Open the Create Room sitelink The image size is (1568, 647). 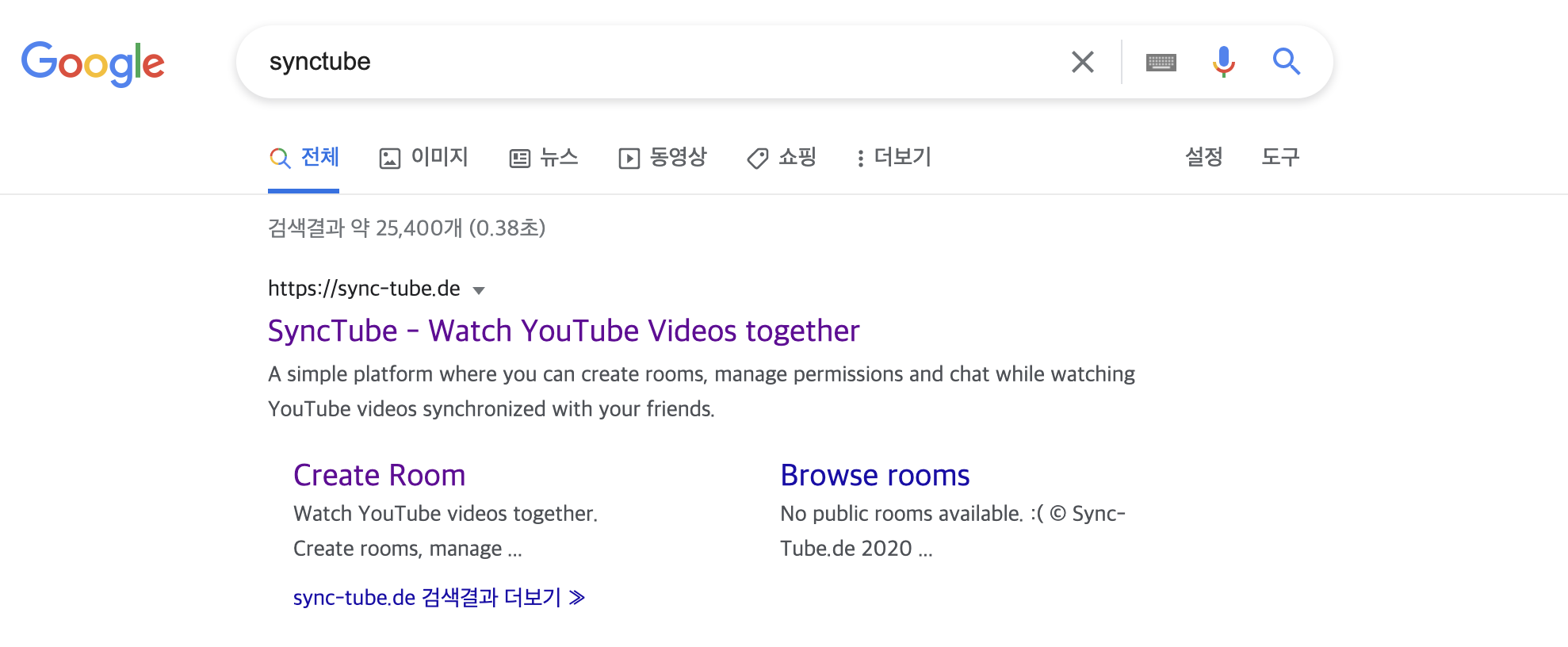379,475
